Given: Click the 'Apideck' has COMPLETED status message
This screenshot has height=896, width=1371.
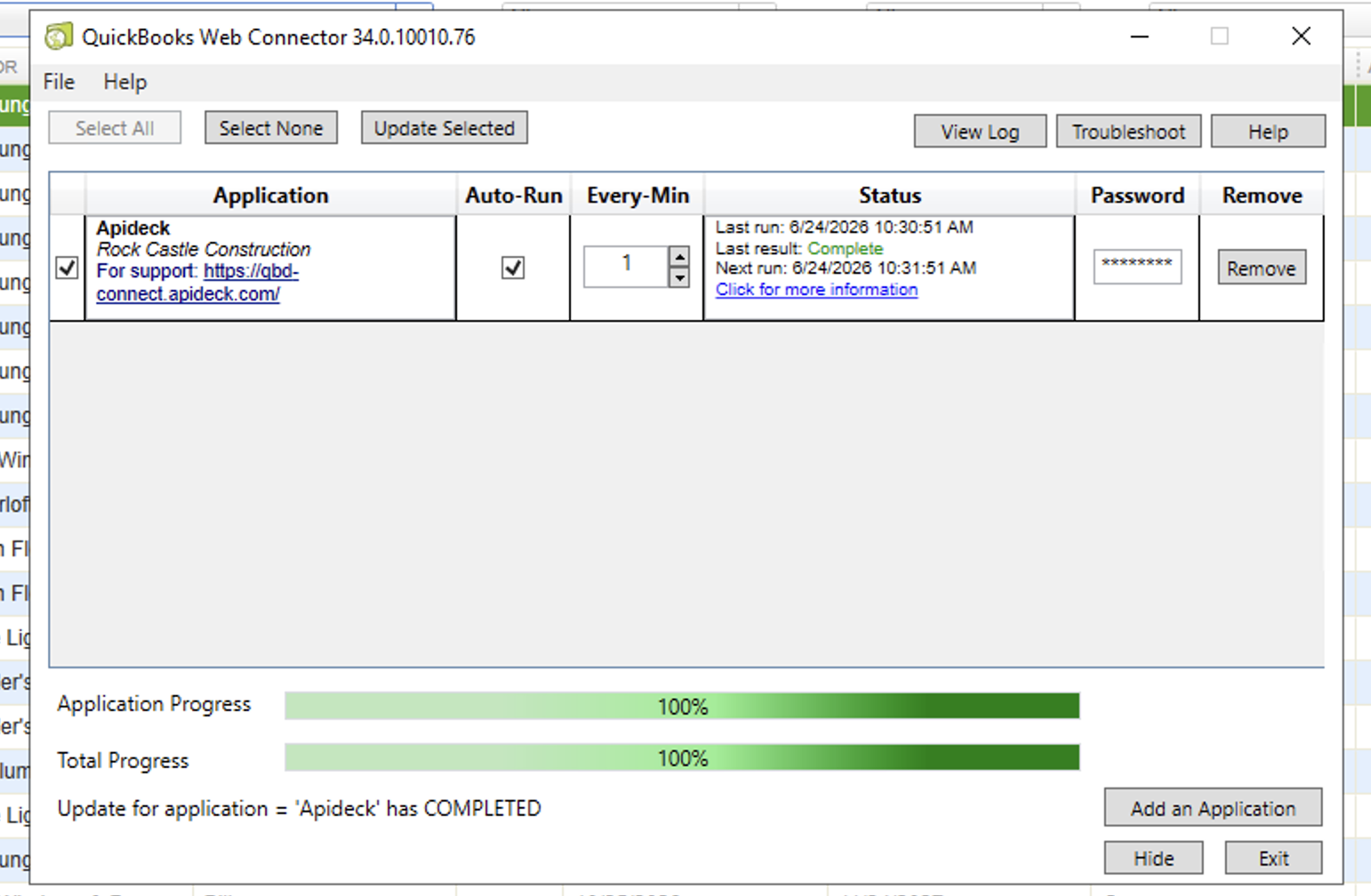Looking at the screenshot, I should [299, 808].
